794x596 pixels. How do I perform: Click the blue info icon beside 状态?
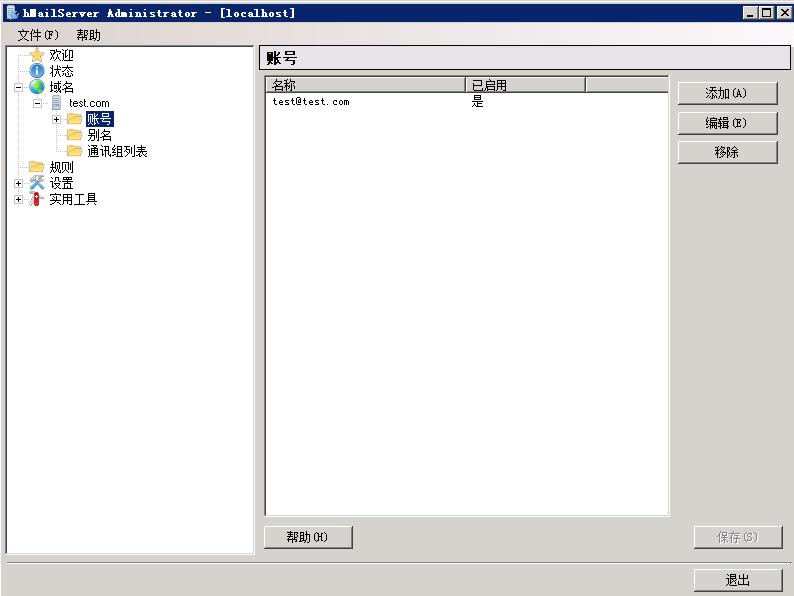coord(36,71)
